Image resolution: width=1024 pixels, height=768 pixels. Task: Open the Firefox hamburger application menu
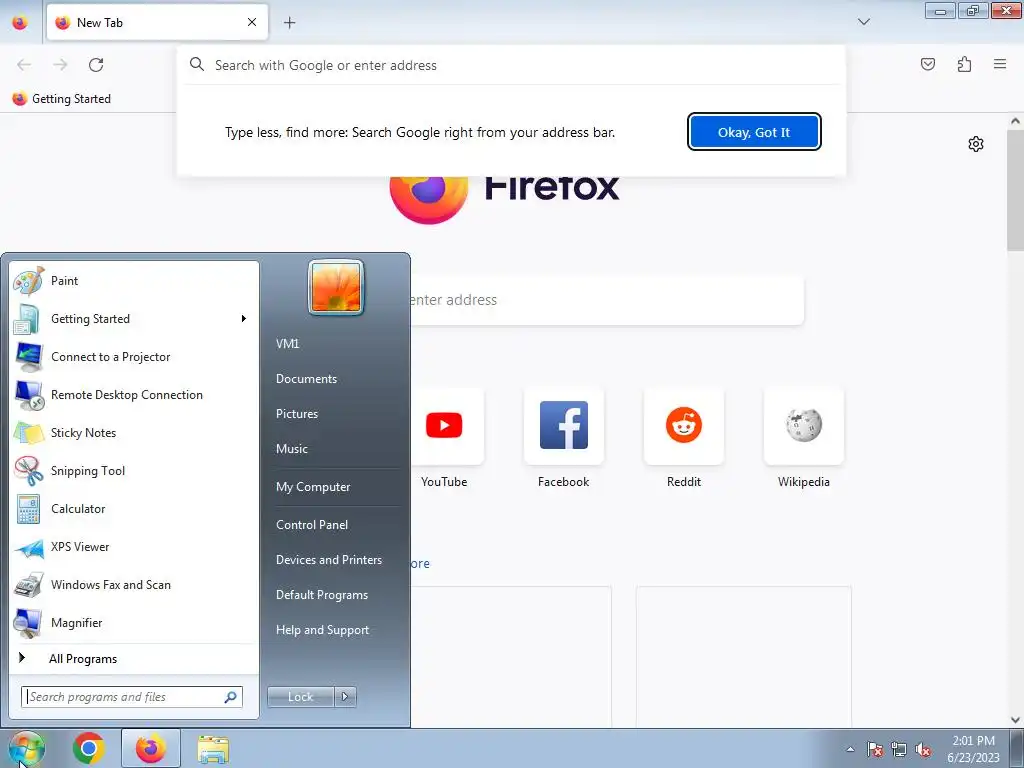(x=1000, y=64)
